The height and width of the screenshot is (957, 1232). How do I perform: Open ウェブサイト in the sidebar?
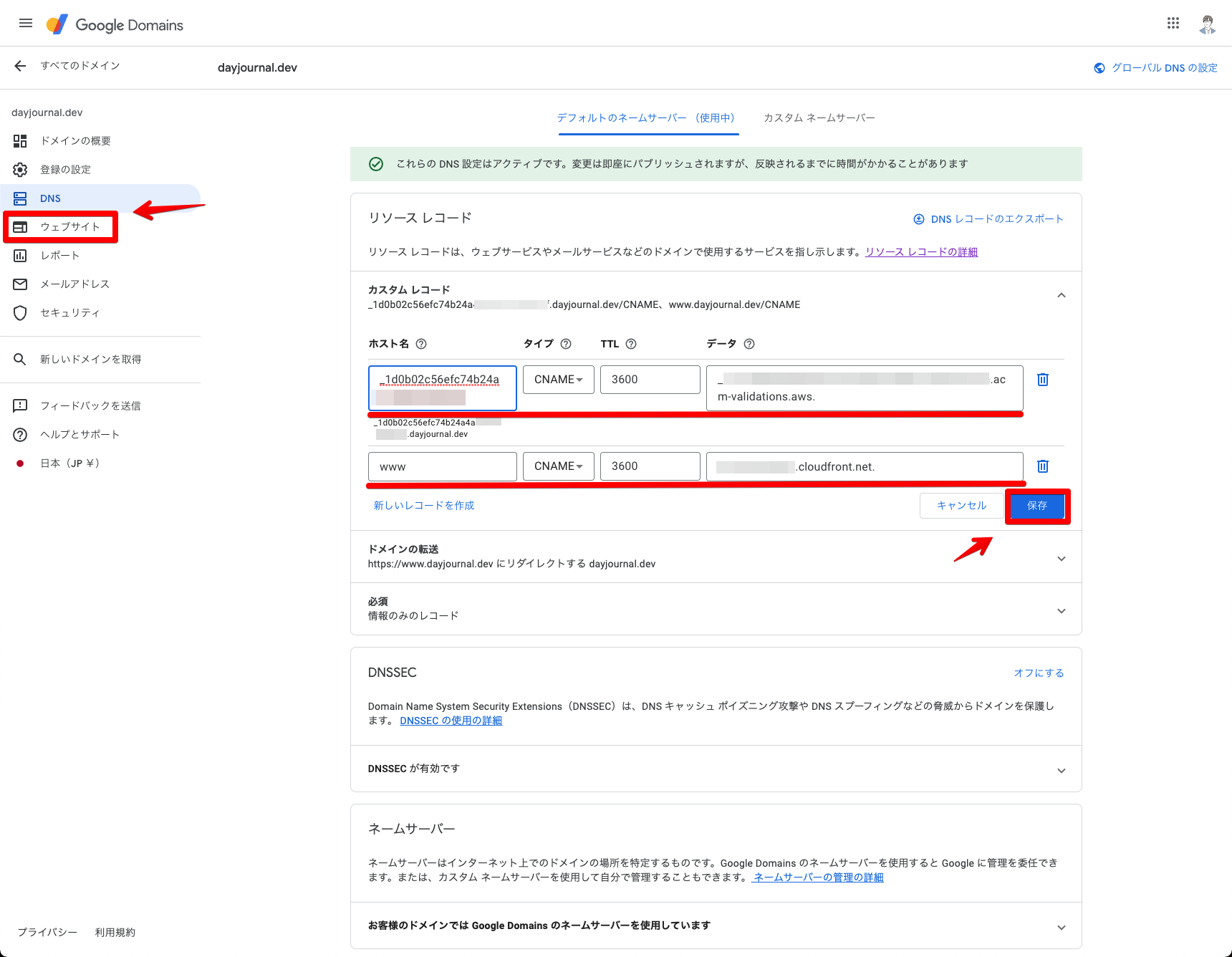[x=100, y=227]
